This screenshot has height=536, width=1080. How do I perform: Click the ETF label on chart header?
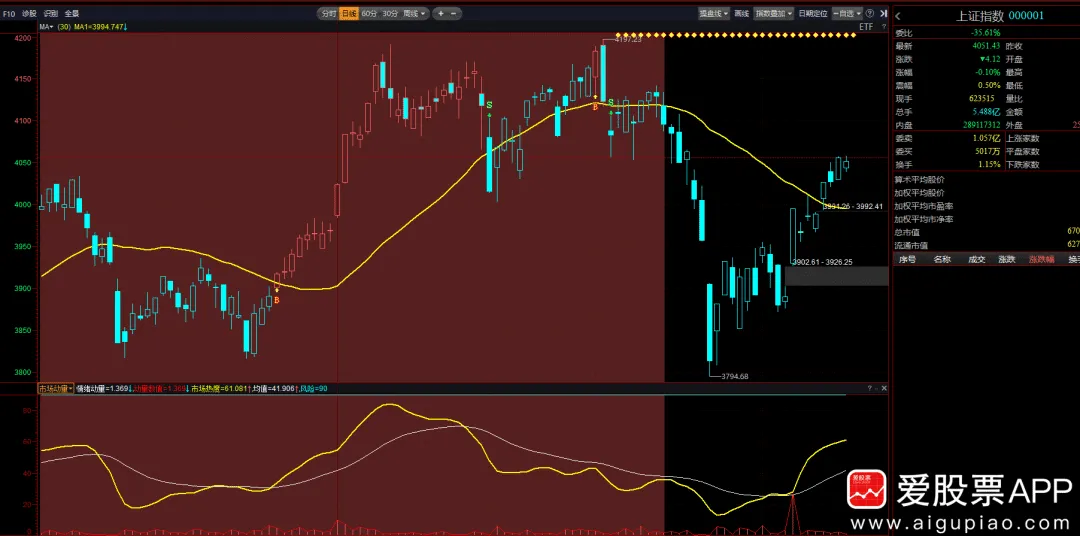[x=866, y=26]
